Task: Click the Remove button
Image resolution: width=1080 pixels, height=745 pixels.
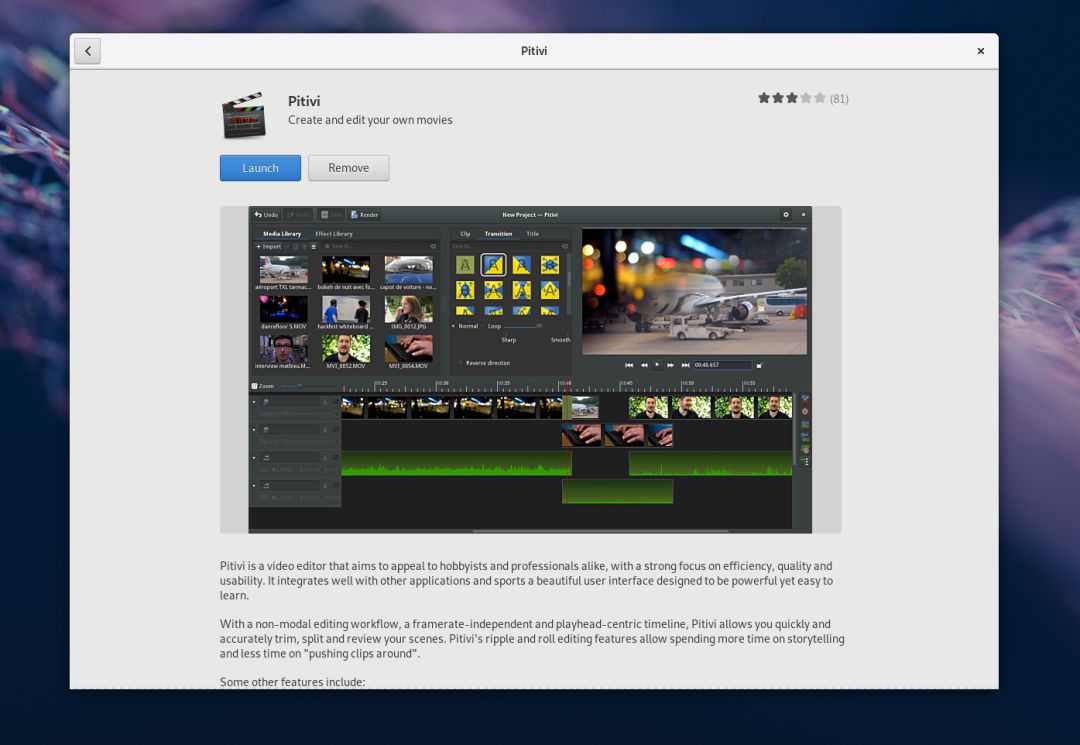Action: click(x=349, y=168)
